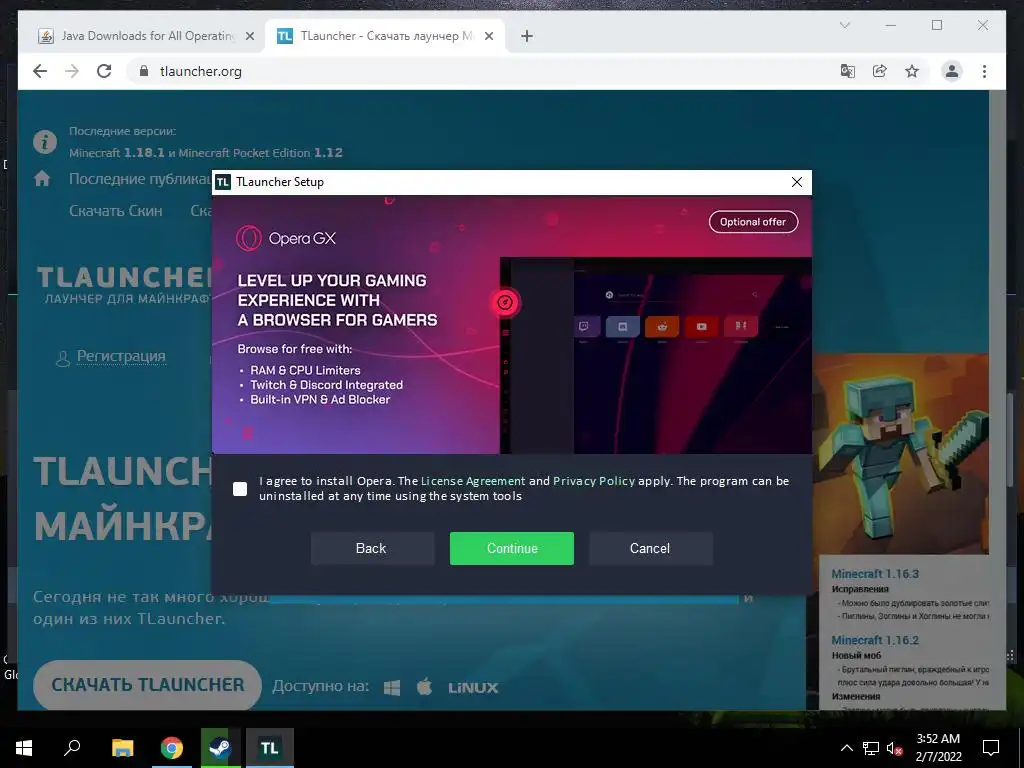This screenshot has width=1024, height=768.
Task: Click the info icon beside Последние версии
Action: (45, 141)
